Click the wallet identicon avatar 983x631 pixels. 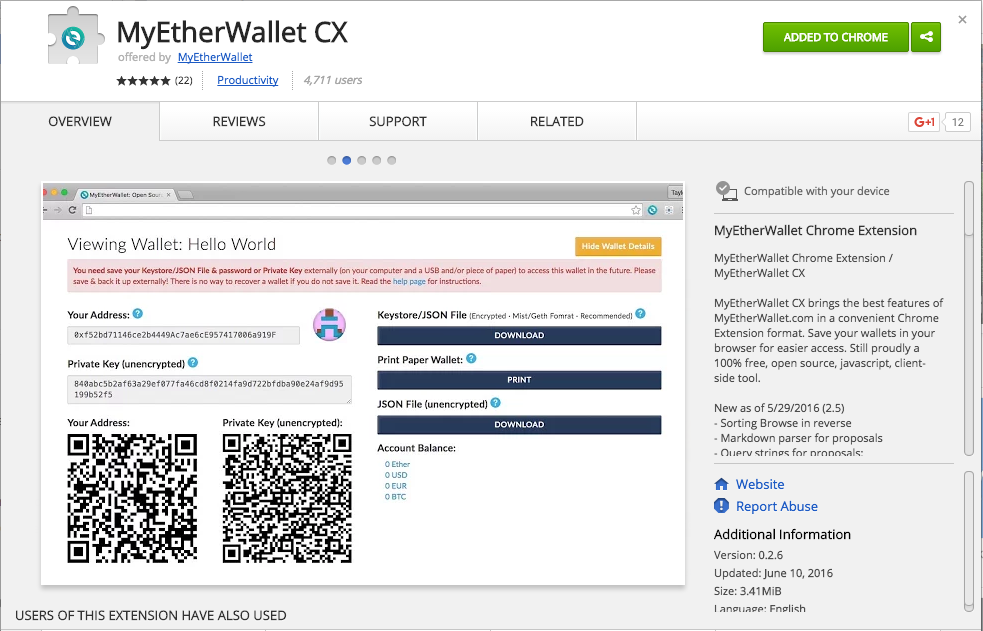(329, 325)
